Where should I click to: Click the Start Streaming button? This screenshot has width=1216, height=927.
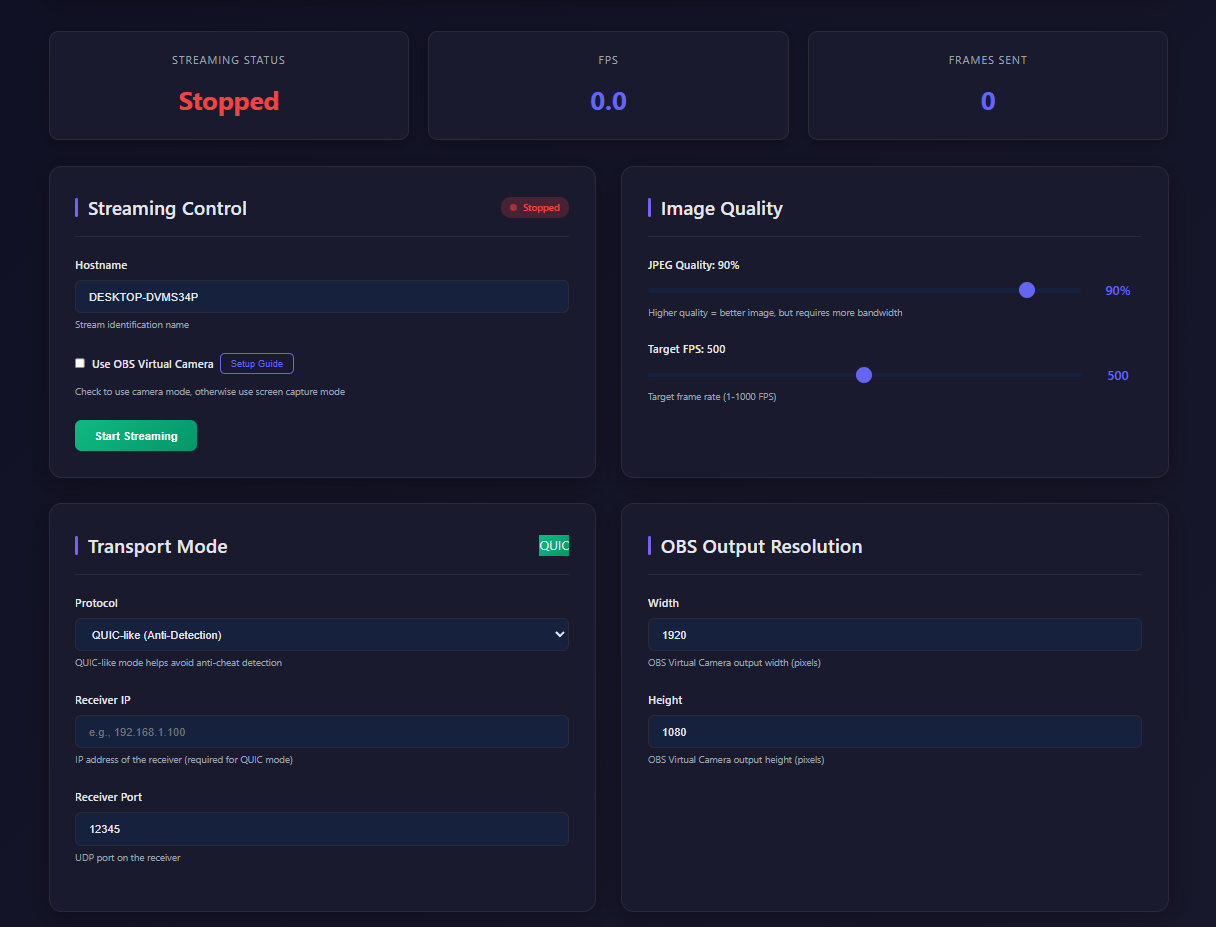(x=136, y=436)
